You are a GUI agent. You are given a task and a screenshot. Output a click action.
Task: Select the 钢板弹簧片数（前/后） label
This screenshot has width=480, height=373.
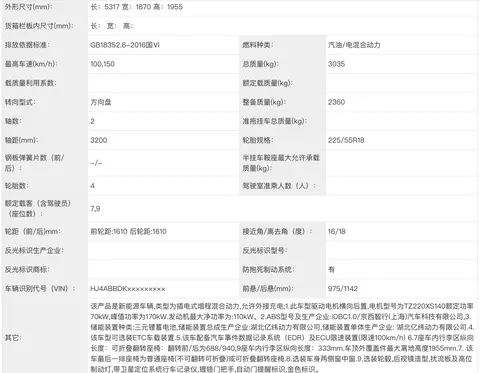click(x=34, y=163)
